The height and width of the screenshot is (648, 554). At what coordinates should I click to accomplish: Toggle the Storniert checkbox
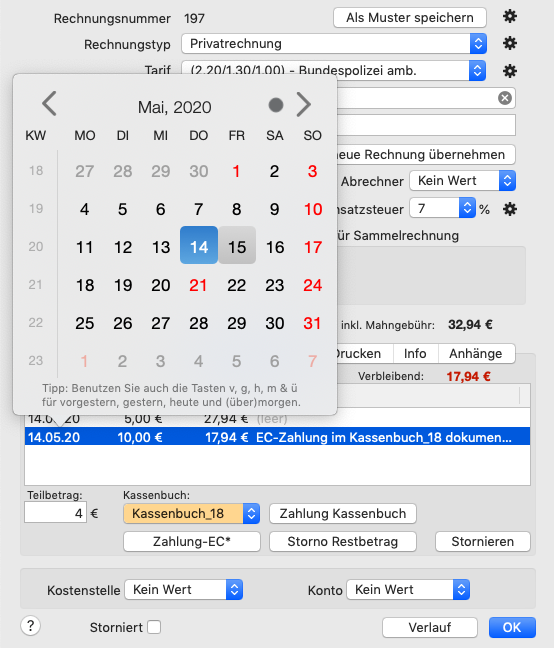click(154, 627)
